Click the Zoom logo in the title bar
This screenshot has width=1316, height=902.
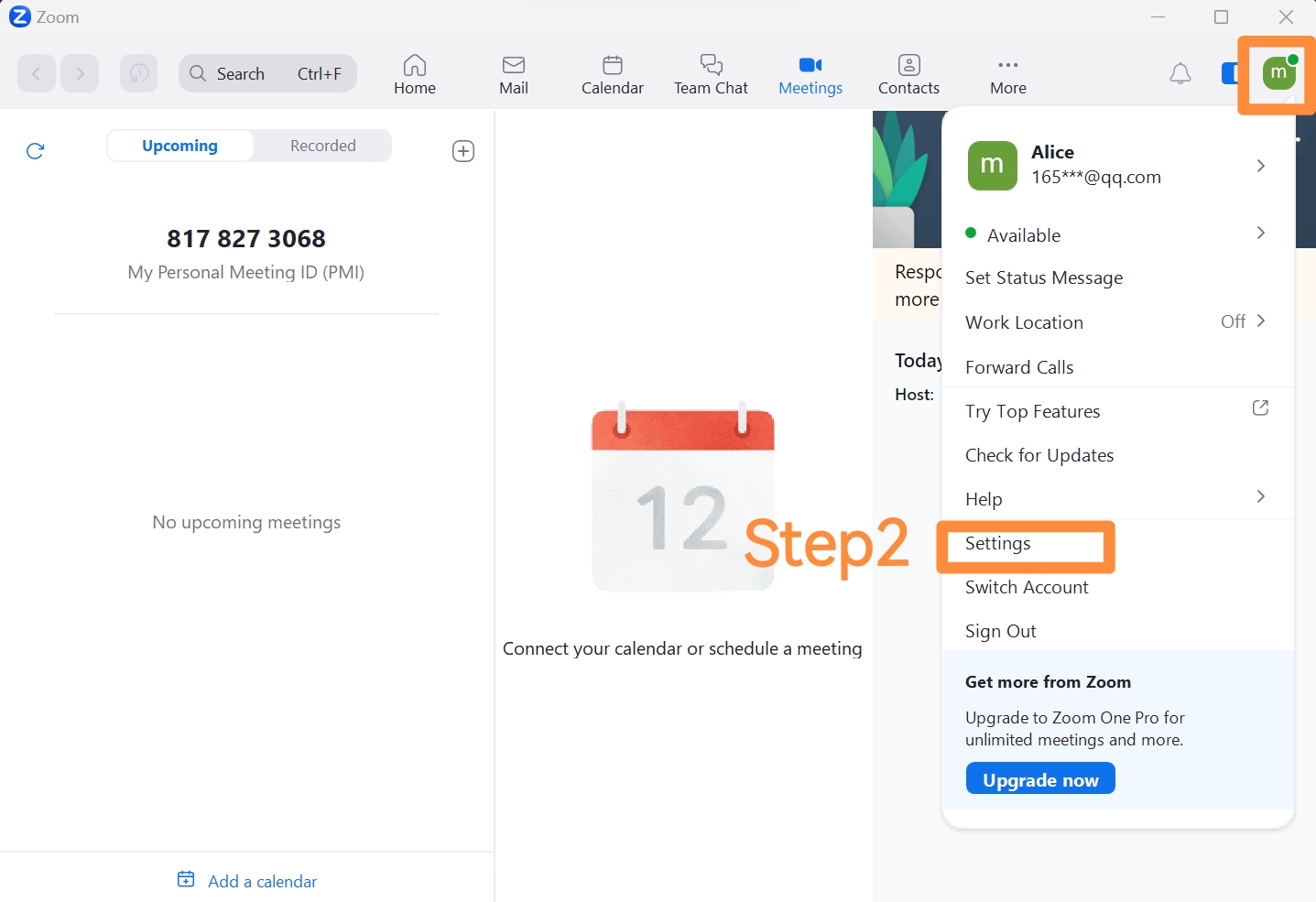point(19,16)
